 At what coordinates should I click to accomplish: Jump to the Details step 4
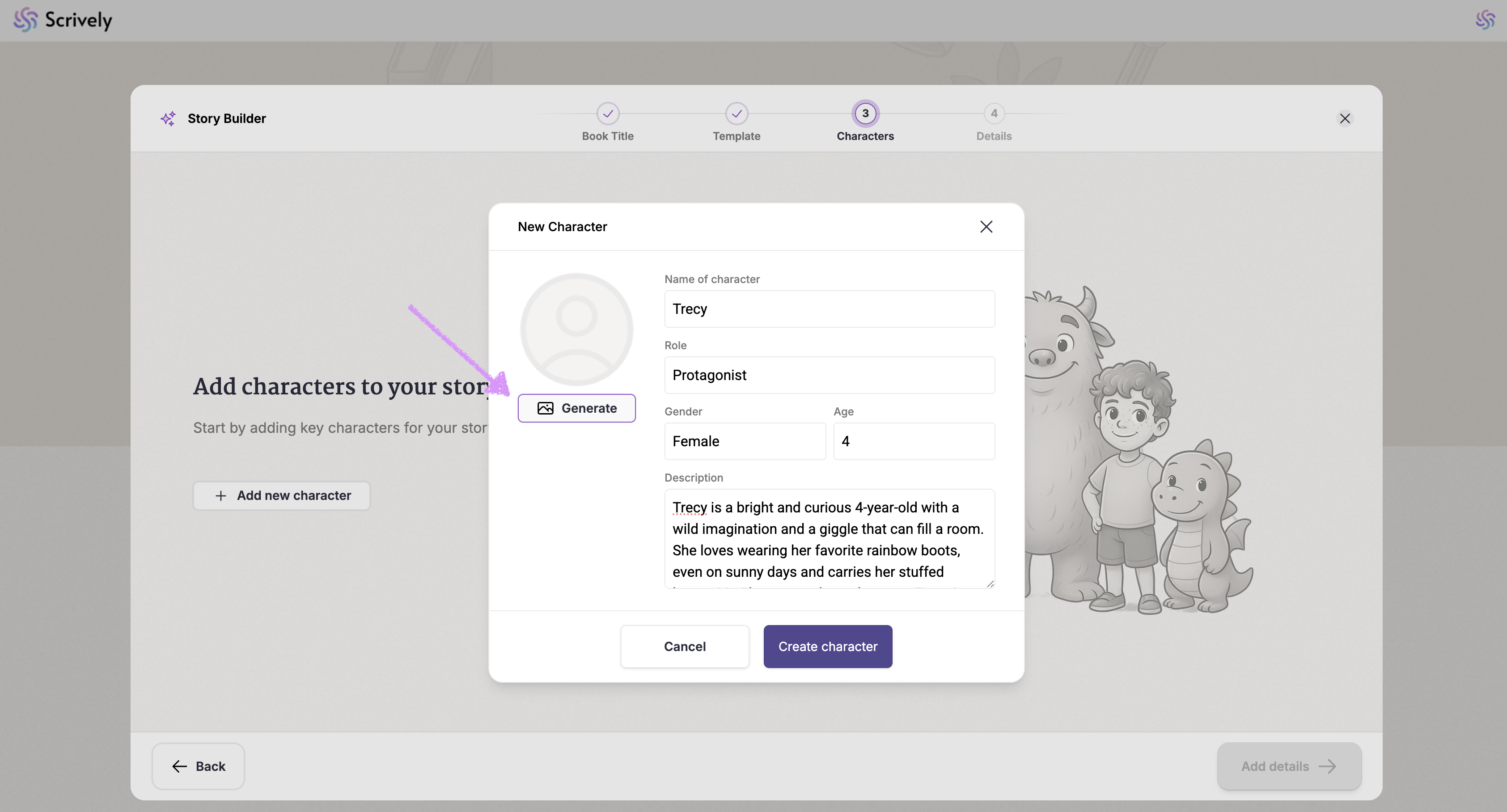click(993, 114)
